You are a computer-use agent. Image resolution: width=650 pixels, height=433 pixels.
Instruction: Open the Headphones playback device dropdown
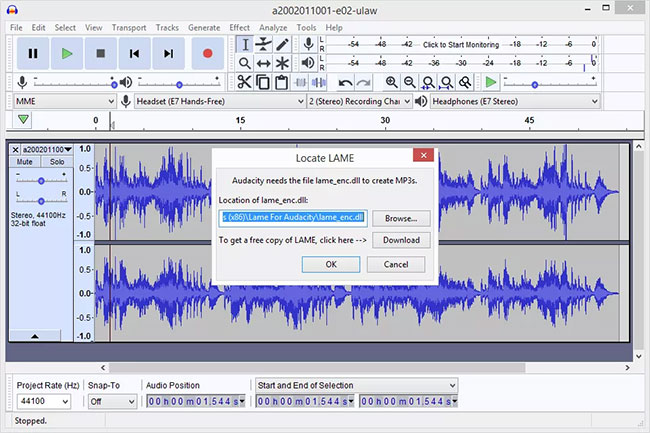pos(515,101)
